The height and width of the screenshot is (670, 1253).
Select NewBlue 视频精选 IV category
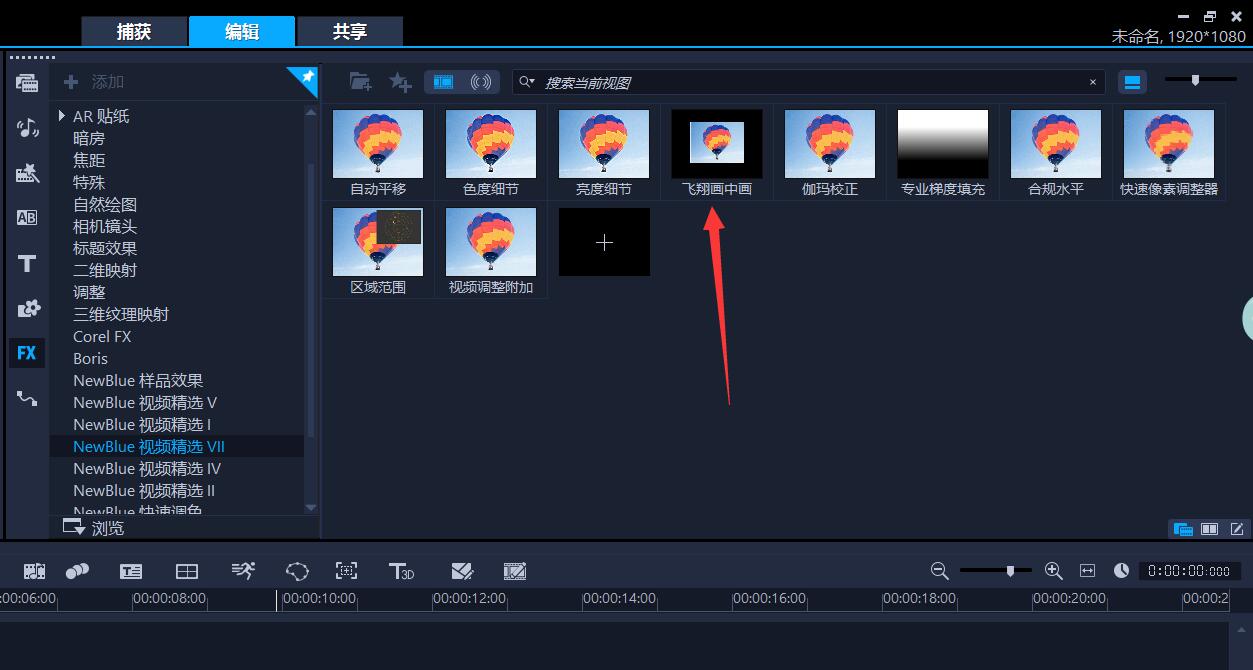[x=147, y=469]
